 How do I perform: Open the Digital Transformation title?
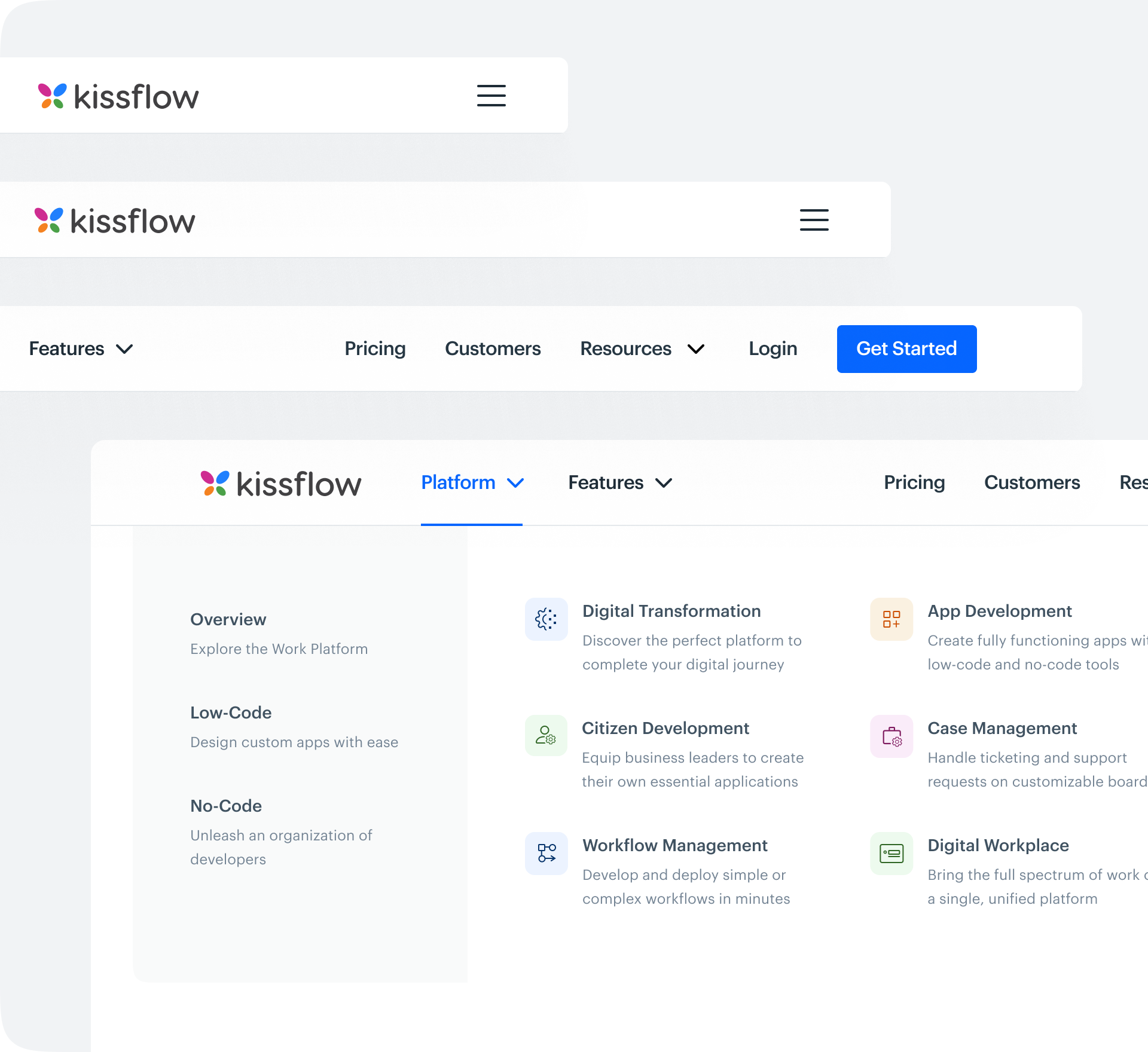tap(671, 611)
